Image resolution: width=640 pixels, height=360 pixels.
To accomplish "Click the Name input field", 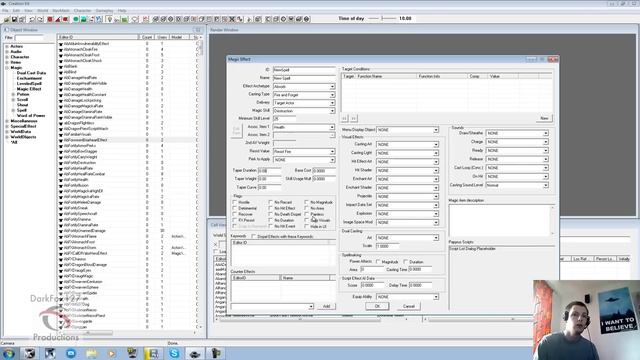I will click(x=304, y=78).
